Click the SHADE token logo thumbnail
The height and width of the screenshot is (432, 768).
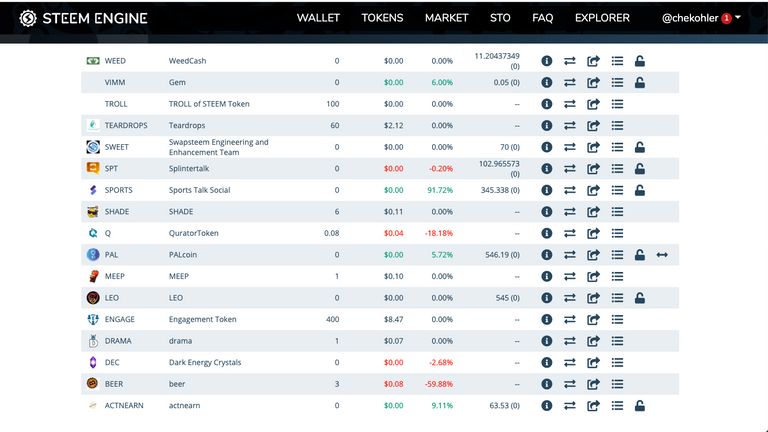[x=93, y=212]
